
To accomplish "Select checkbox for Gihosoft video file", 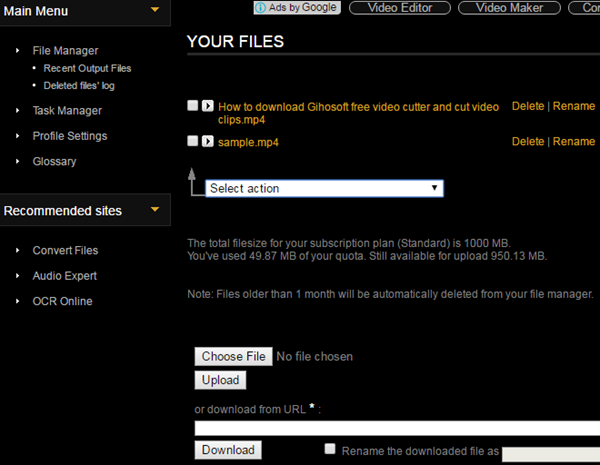I will 193,106.
